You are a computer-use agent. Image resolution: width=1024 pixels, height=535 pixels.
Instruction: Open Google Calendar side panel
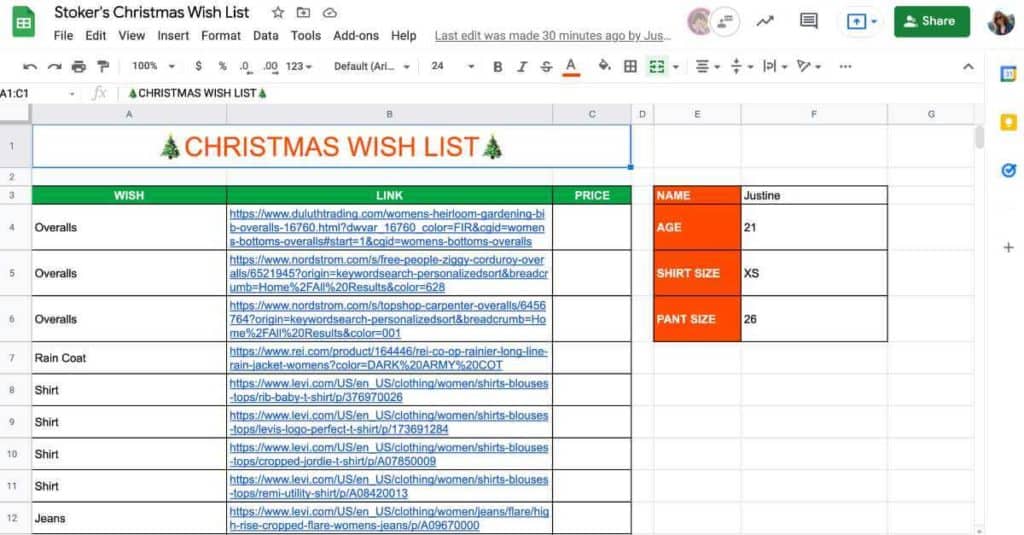1008,74
